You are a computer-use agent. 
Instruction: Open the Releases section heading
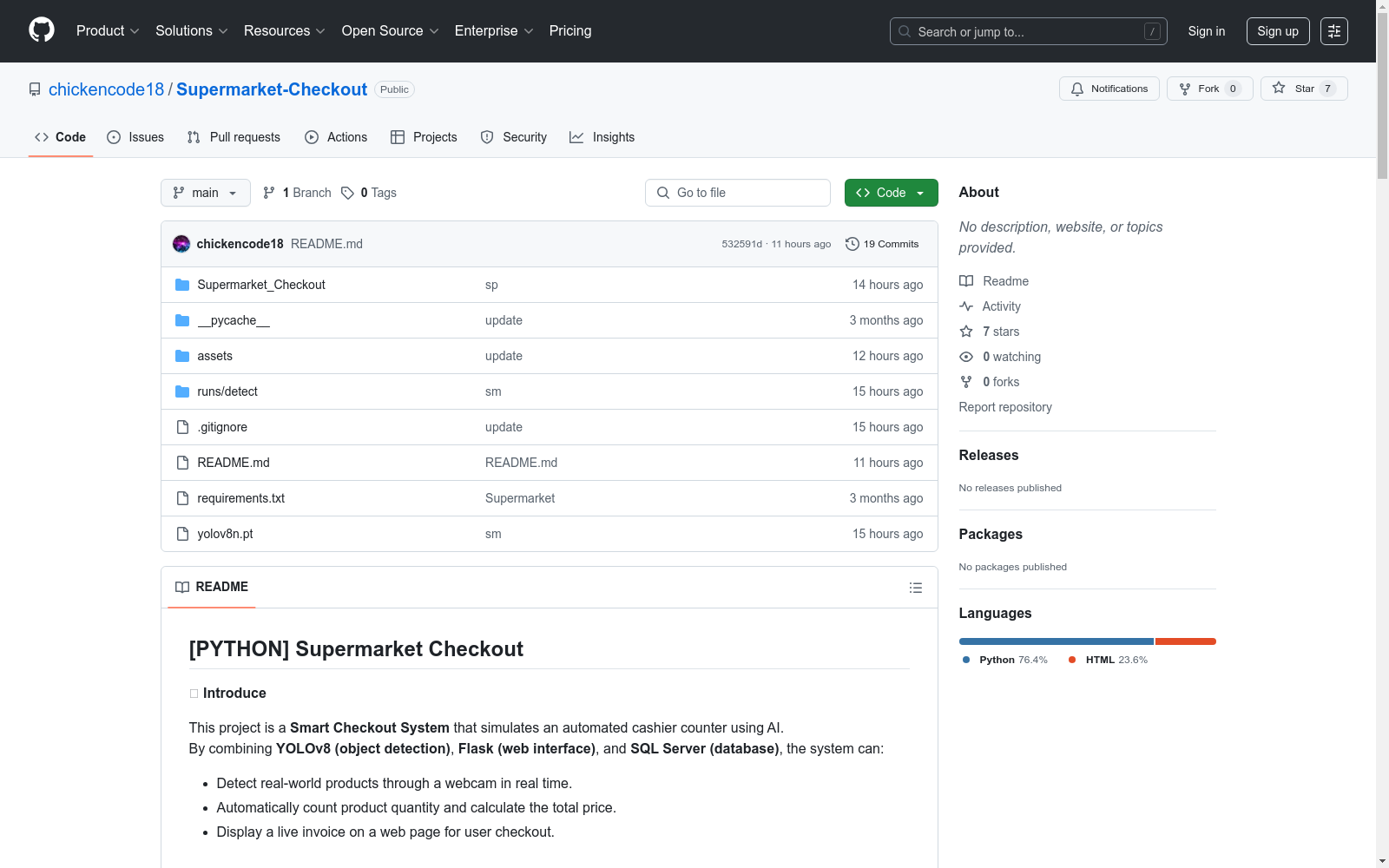[989, 455]
